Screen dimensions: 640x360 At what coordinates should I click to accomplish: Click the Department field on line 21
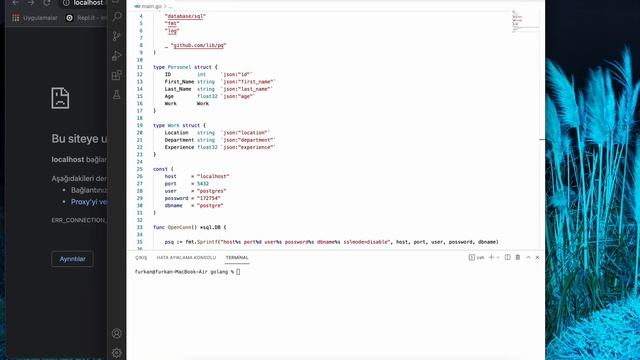coord(179,140)
